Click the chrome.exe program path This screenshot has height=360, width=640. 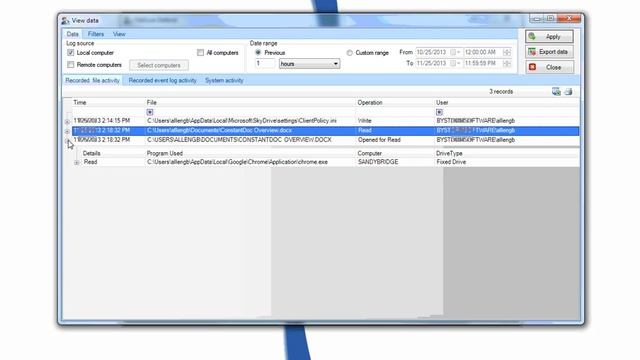237,162
